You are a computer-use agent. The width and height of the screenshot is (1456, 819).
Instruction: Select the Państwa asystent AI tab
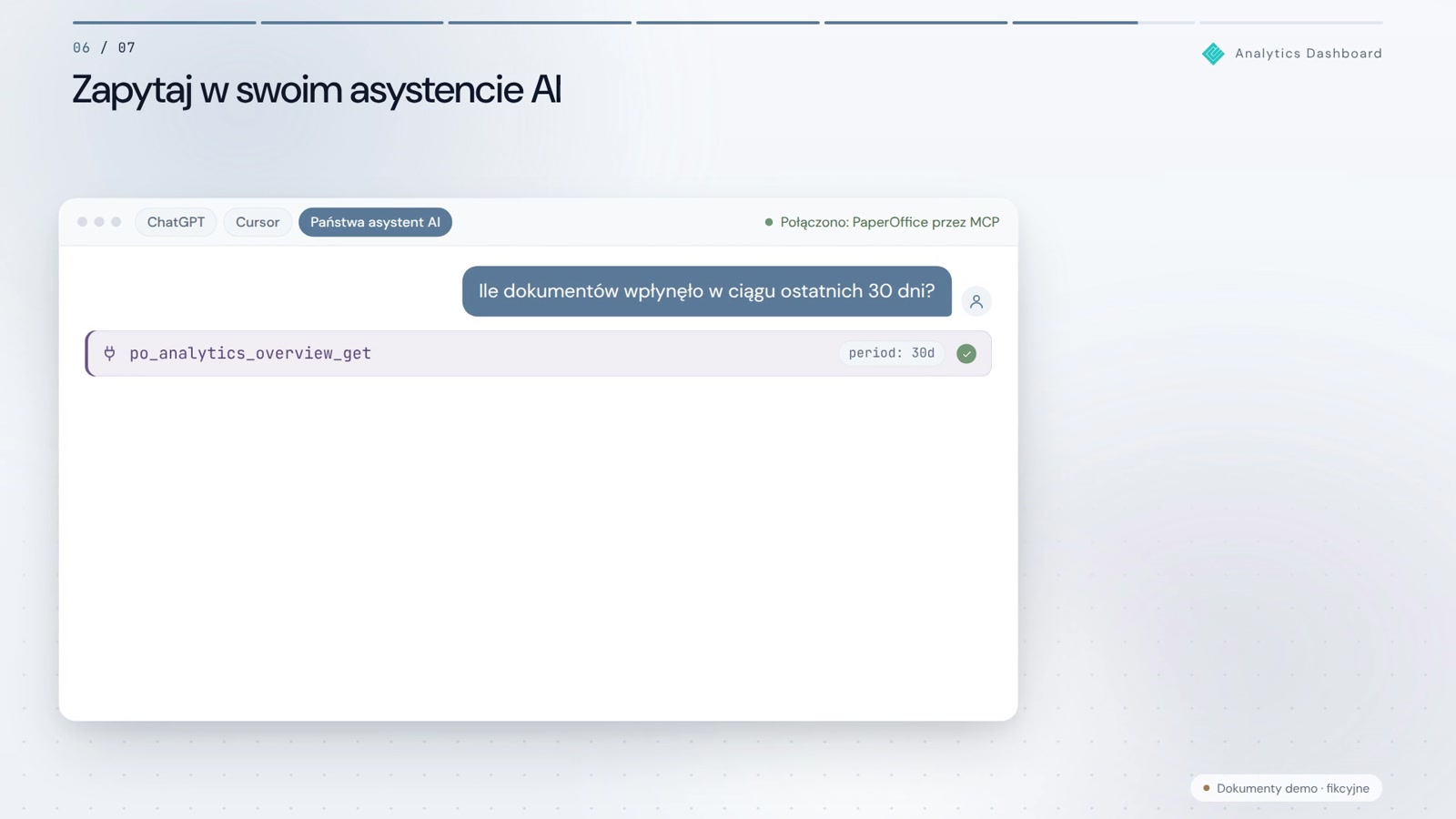[x=375, y=222]
